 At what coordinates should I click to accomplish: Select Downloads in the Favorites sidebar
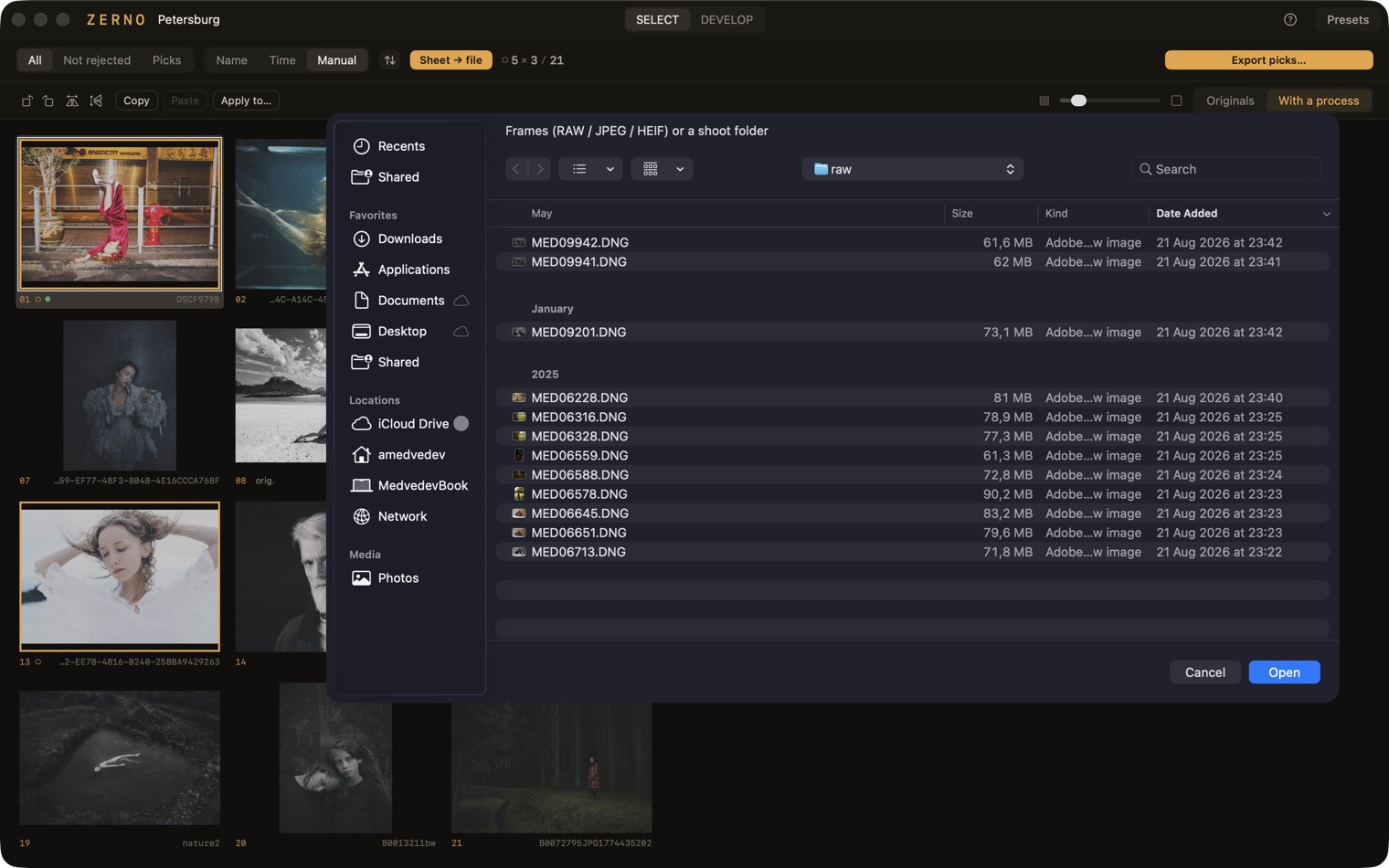click(x=410, y=238)
